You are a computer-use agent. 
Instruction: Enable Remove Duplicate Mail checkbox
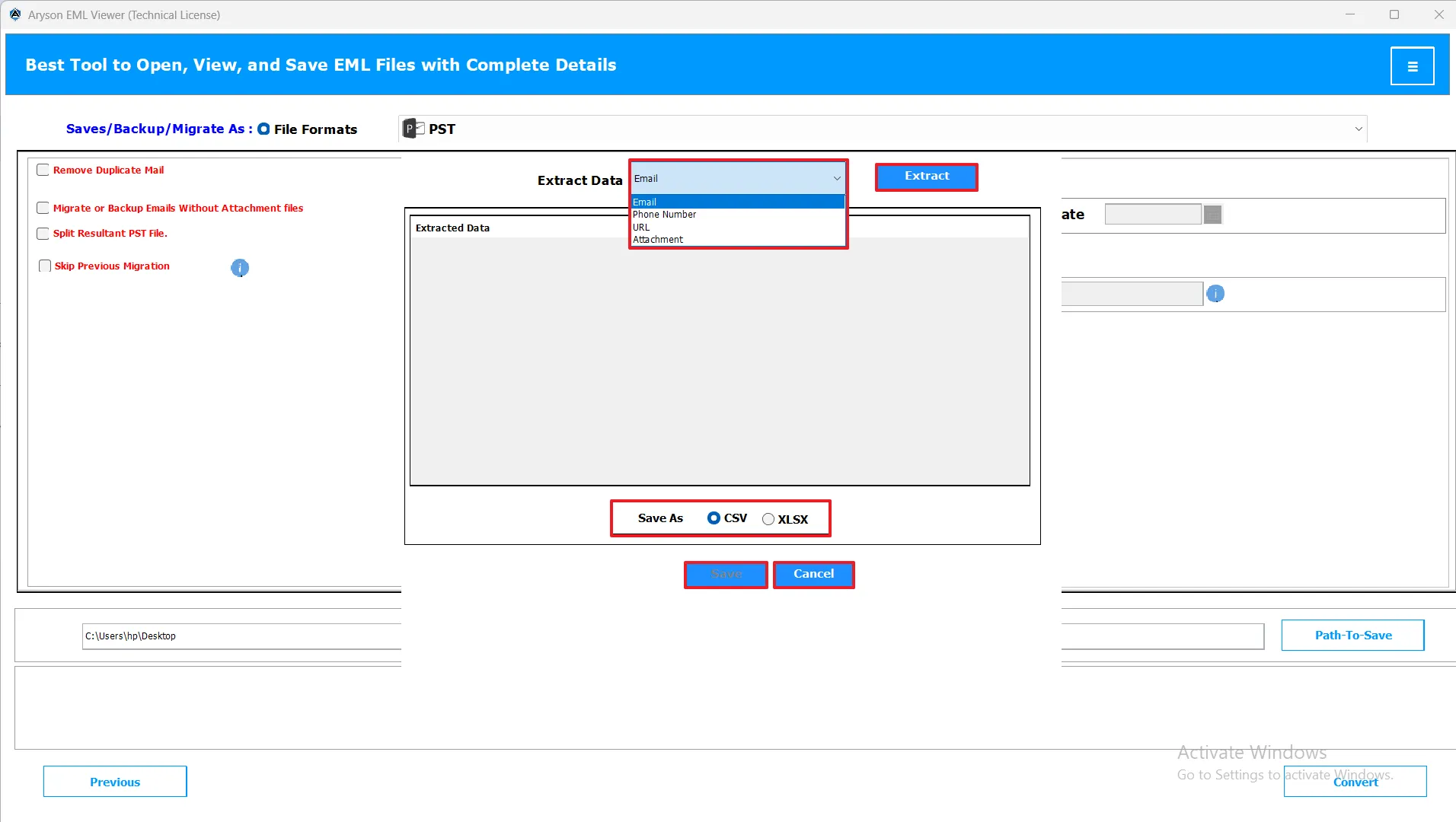[x=43, y=170]
